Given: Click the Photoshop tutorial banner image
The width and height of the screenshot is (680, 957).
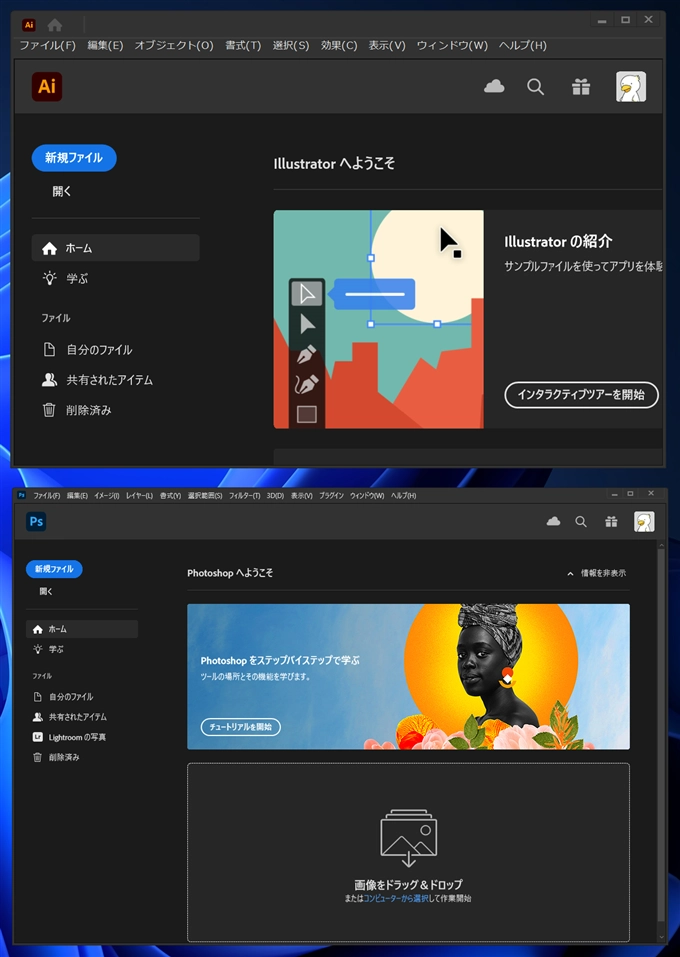Looking at the screenshot, I should click(408, 677).
